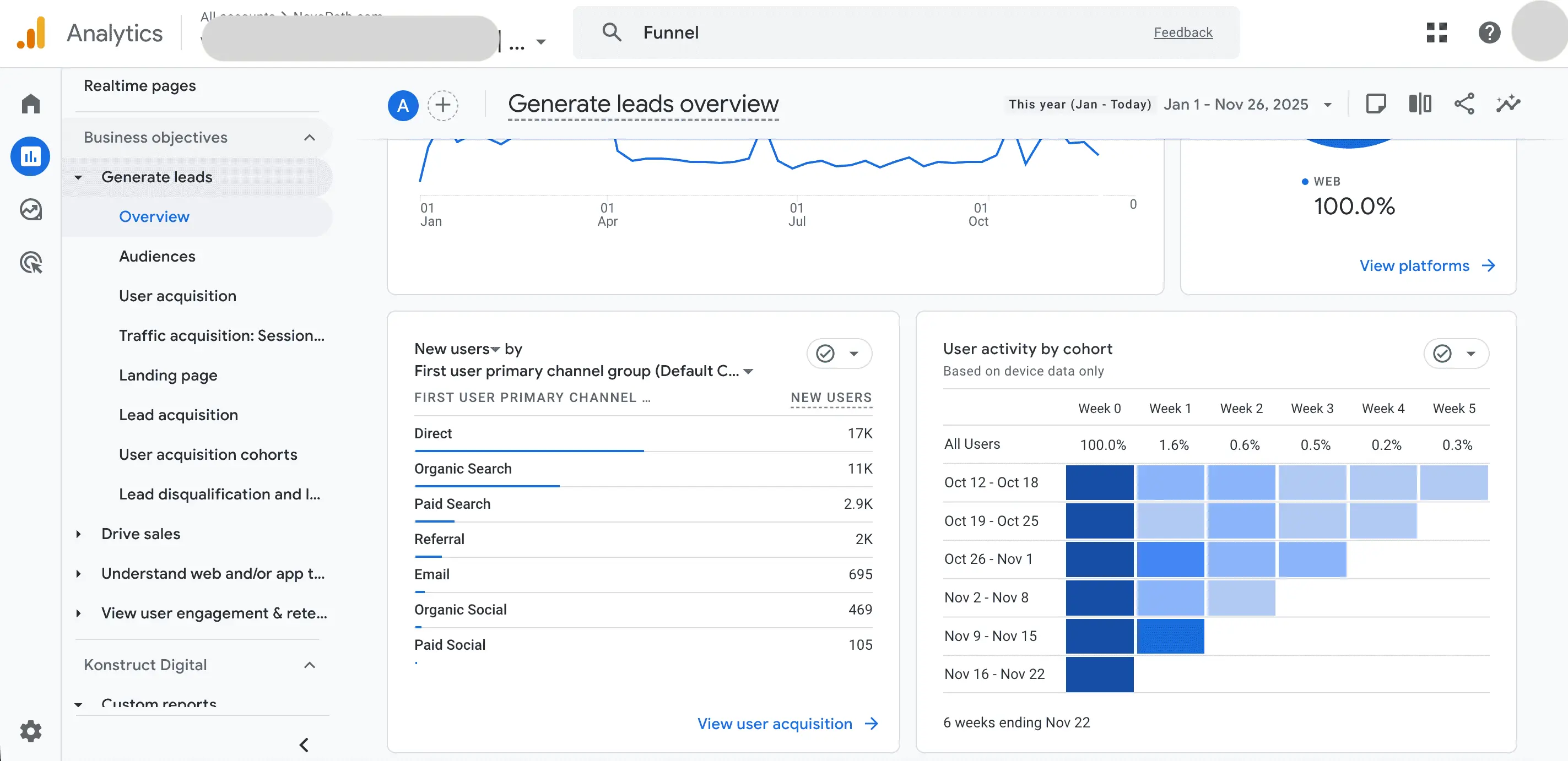Image resolution: width=1568 pixels, height=761 pixels.
Task: Open the Google apps launcher
Action: coord(1436,33)
